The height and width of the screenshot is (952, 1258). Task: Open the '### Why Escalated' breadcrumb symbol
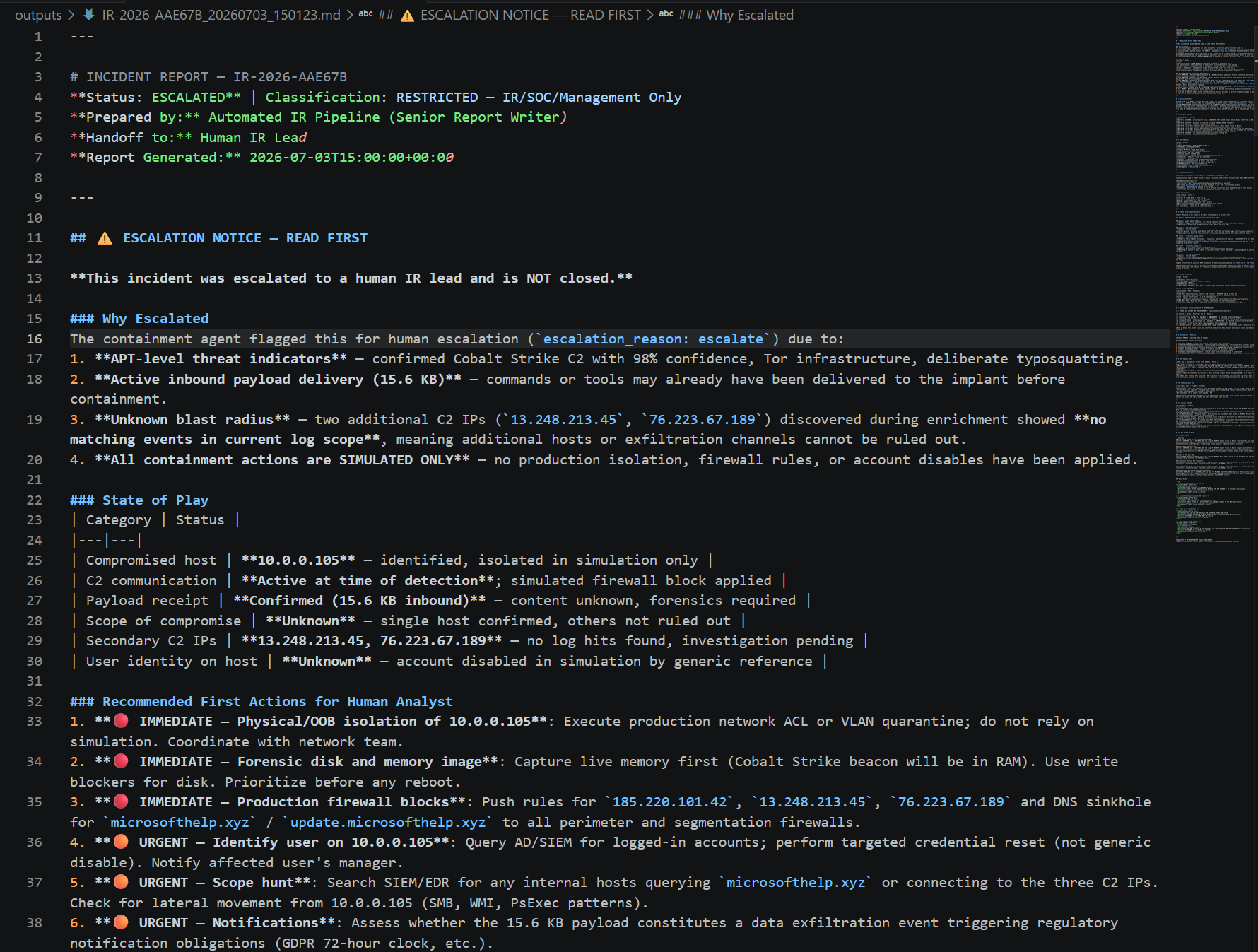coord(736,15)
